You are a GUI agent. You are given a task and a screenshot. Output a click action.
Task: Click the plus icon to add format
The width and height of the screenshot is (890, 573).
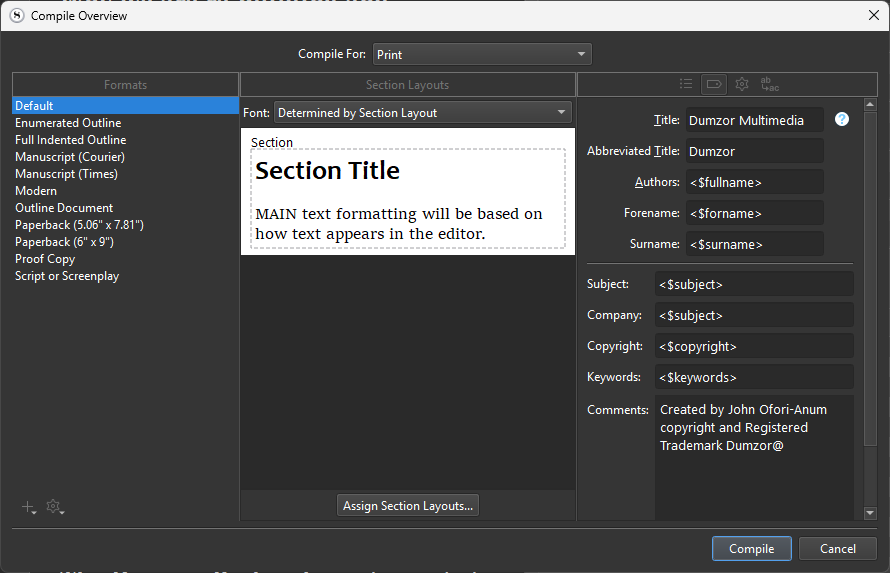click(29, 507)
